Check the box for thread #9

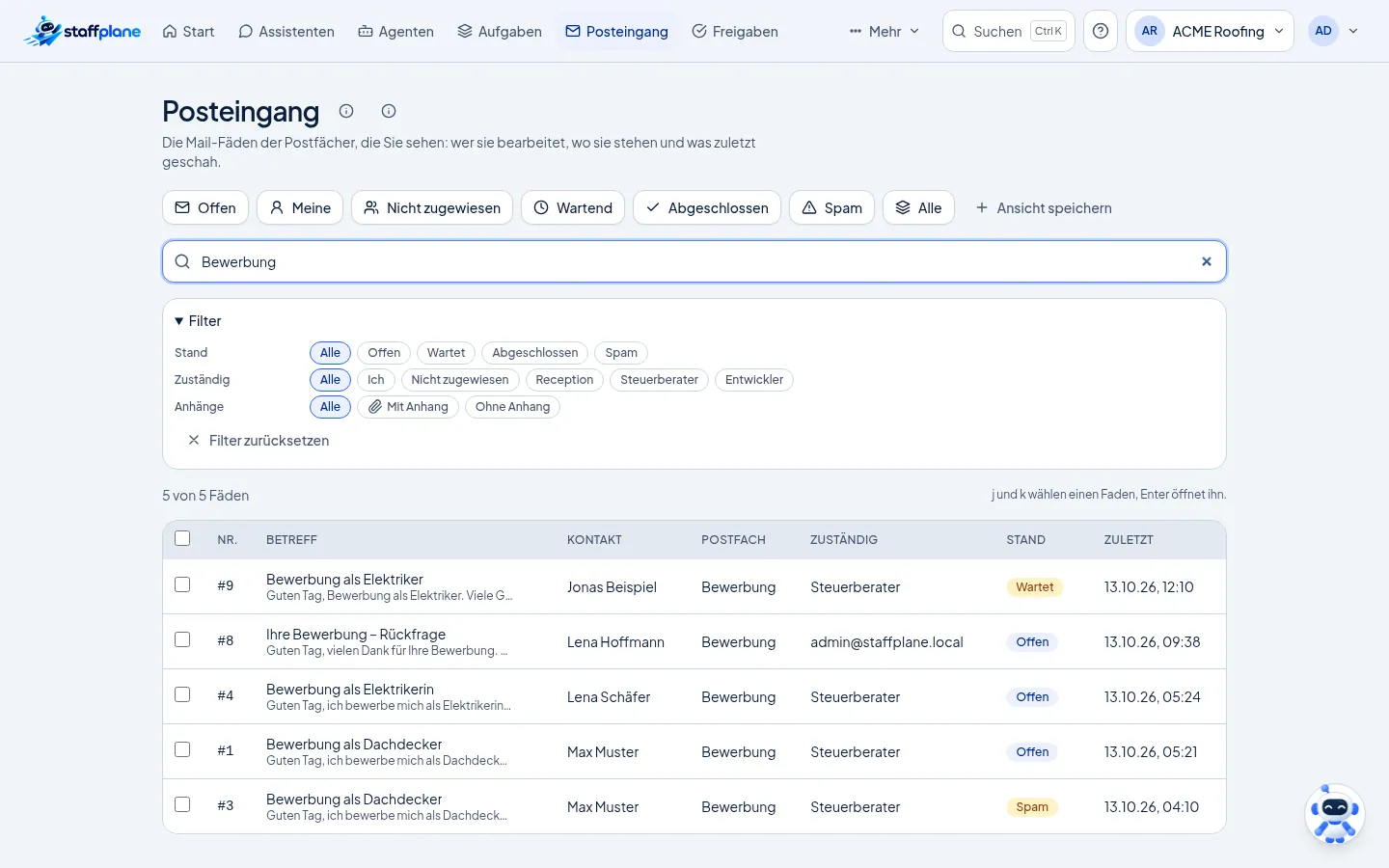point(182,584)
